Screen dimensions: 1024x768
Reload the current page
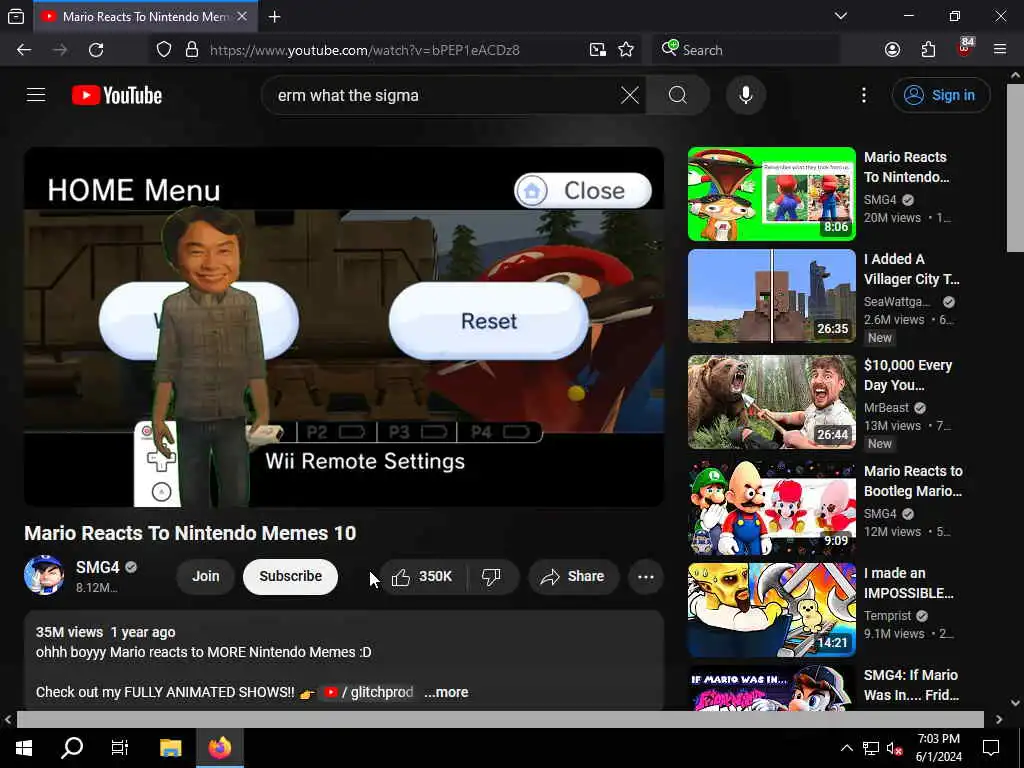point(96,50)
